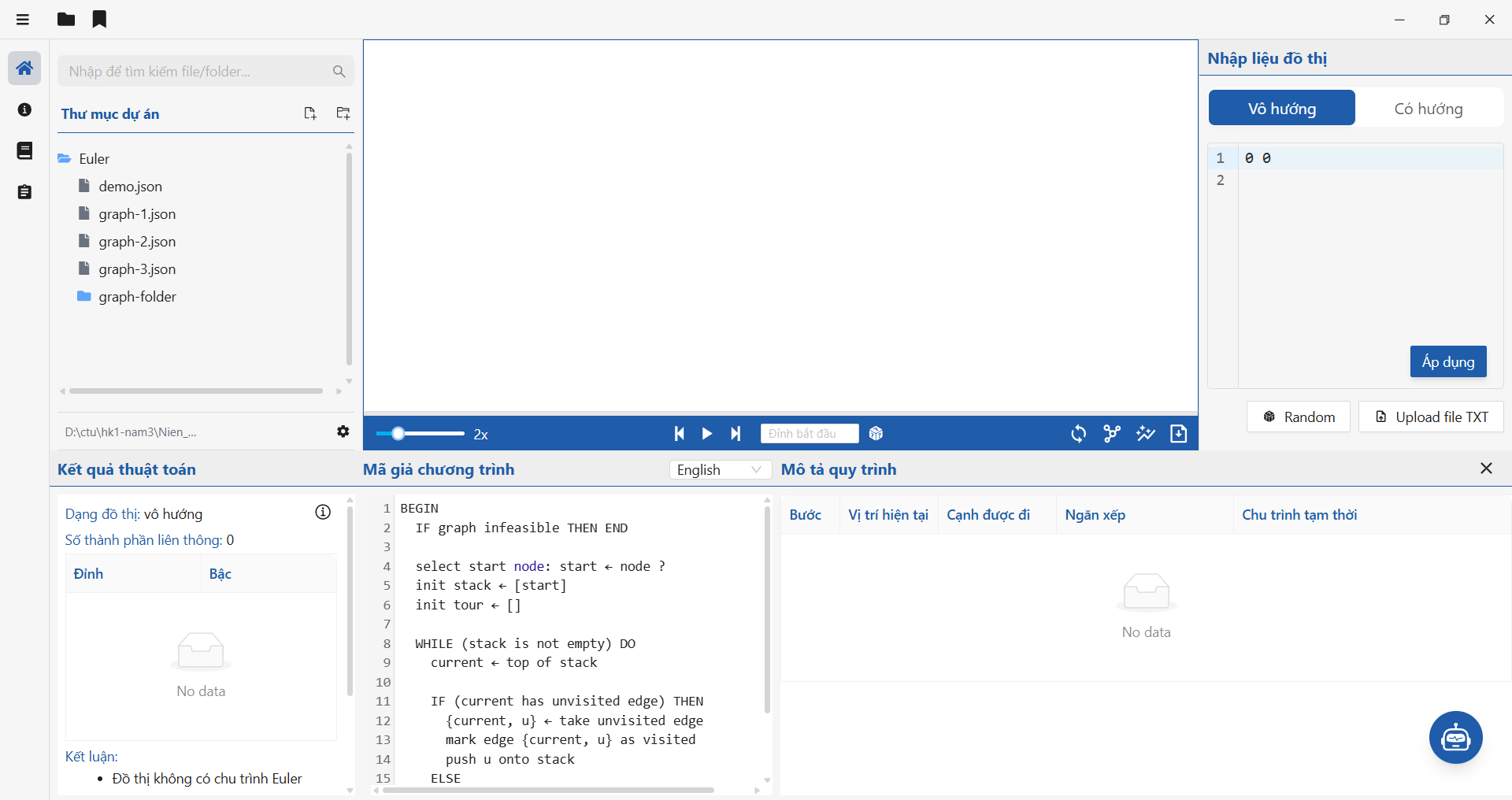Open the English language dropdown
This screenshot has height=800, width=1512.
pos(719,469)
